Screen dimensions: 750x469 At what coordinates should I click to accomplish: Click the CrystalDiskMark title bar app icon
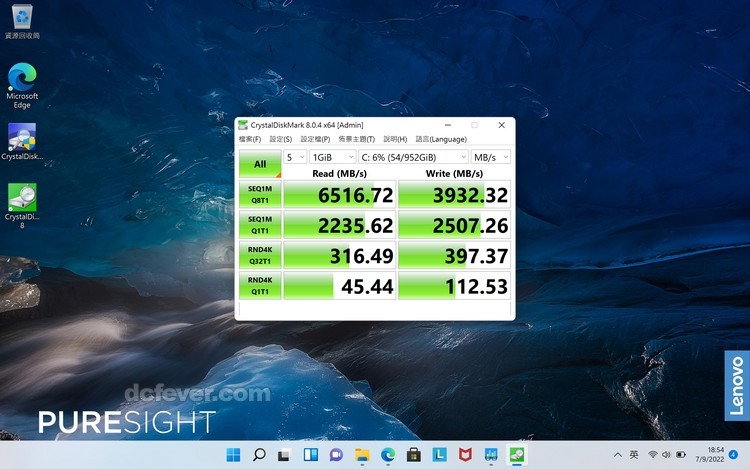click(243, 125)
